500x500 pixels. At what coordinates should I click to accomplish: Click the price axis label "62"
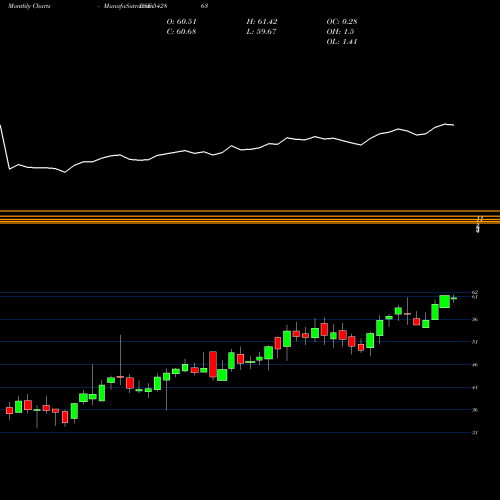[x=475, y=292]
